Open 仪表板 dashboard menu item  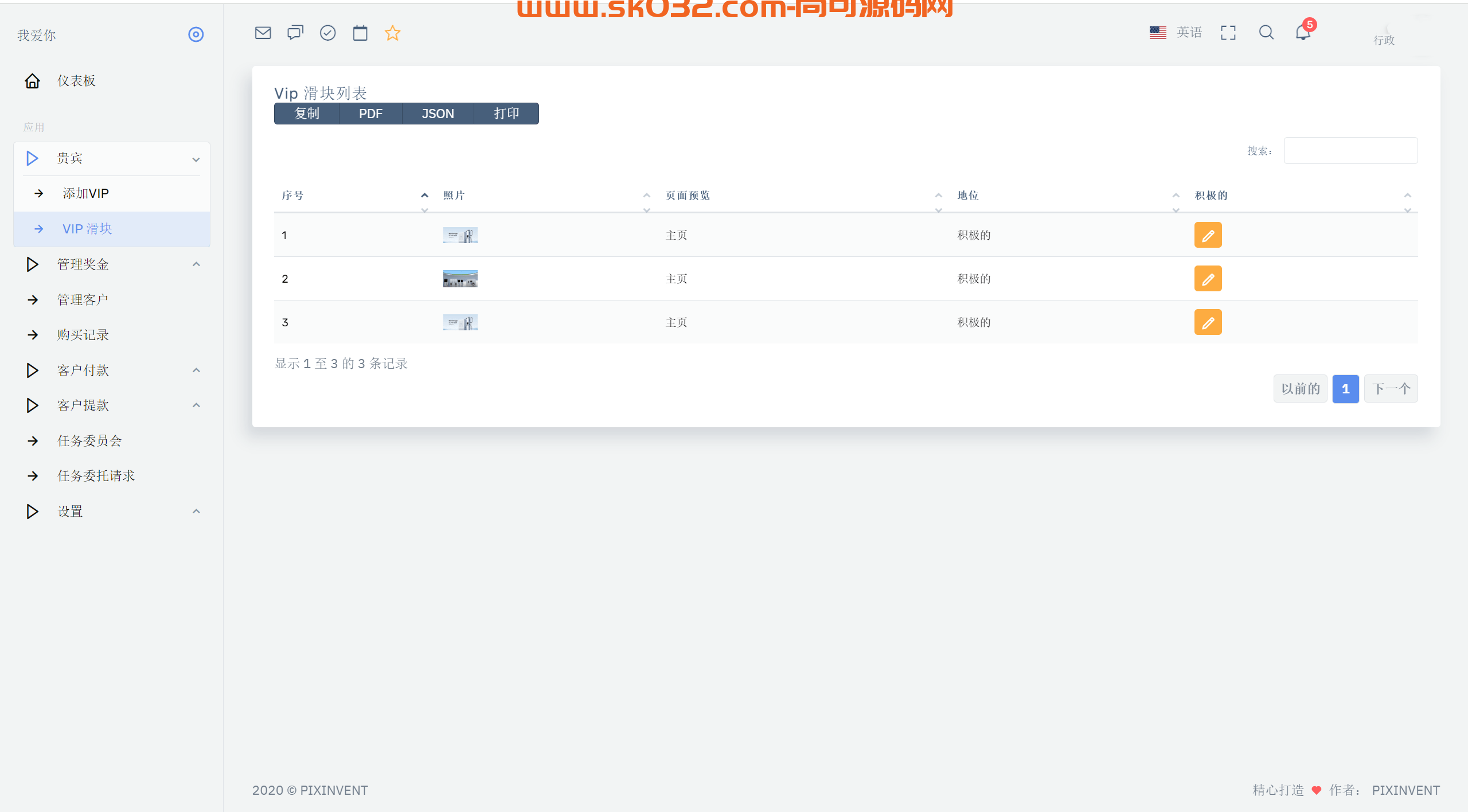pyautogui.click(x=112, y=81)
